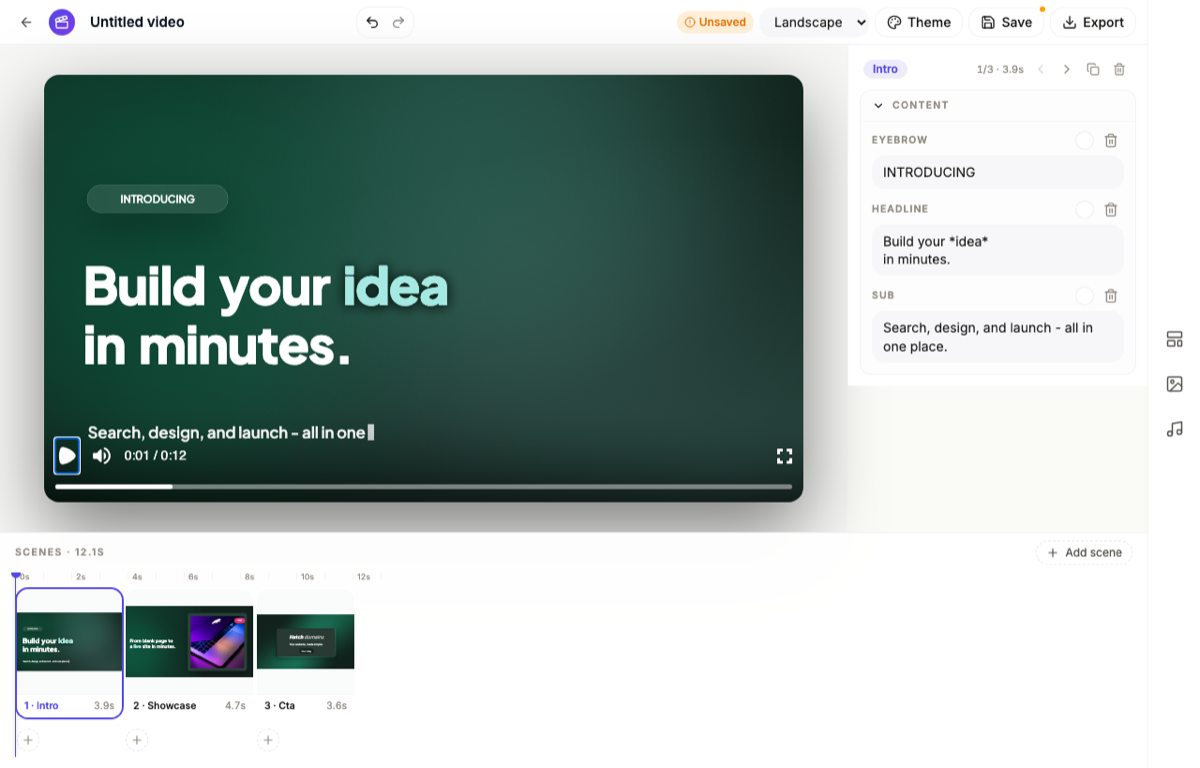
Task: Insert a scene below the Showcase thumbnail
Action: click(137, 740)
